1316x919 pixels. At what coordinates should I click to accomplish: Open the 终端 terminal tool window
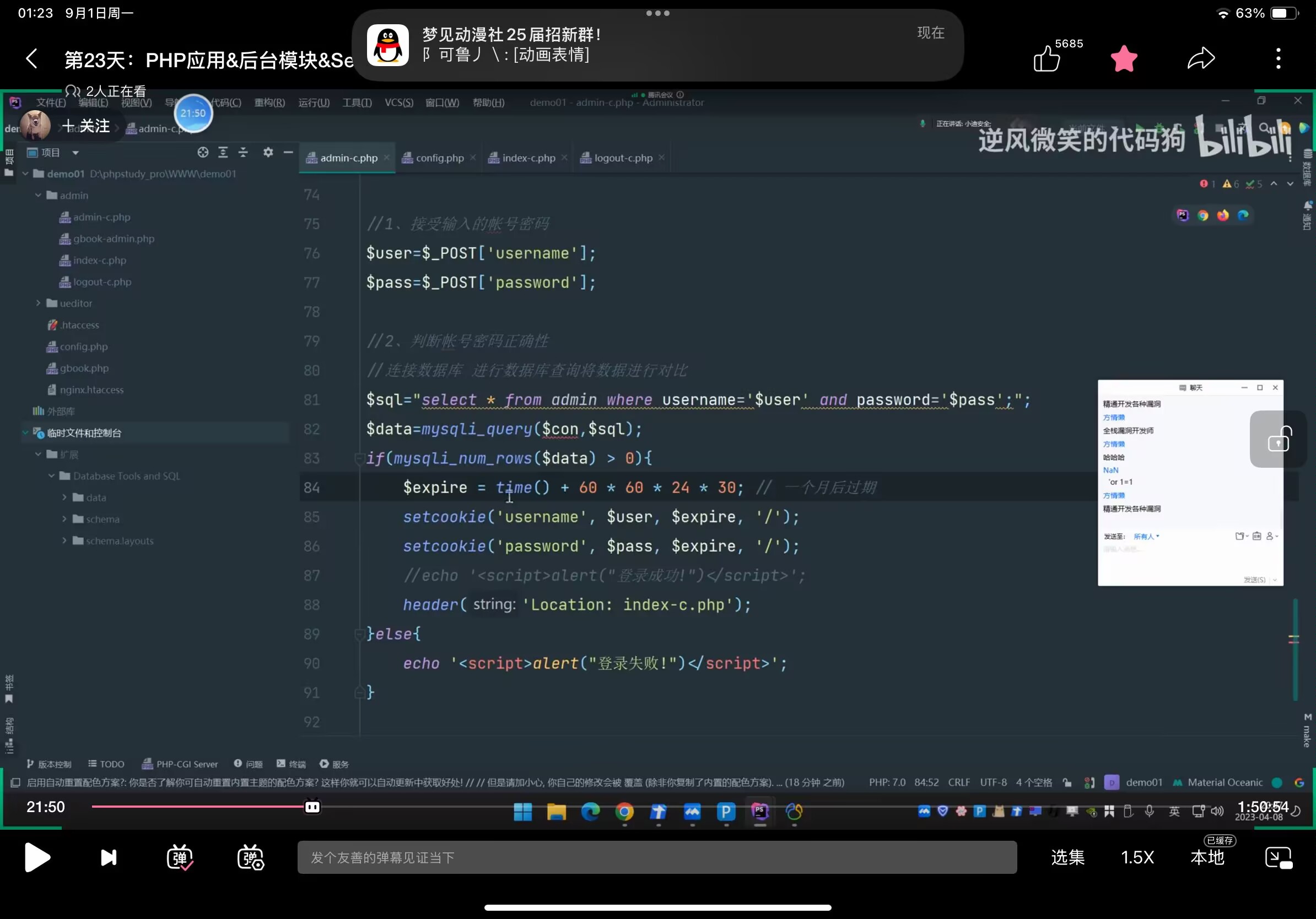coord(291,764)
